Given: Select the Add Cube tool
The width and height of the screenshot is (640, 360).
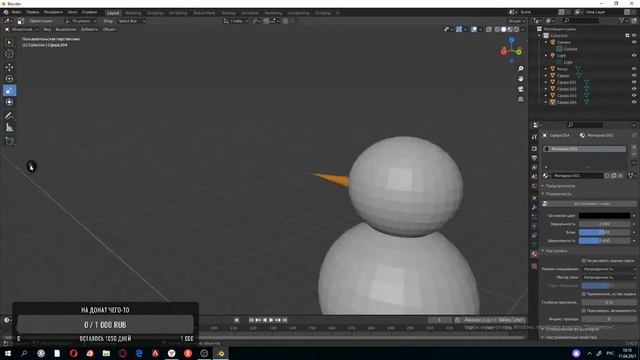Looking at the screenshot, I should coord(9,141).
